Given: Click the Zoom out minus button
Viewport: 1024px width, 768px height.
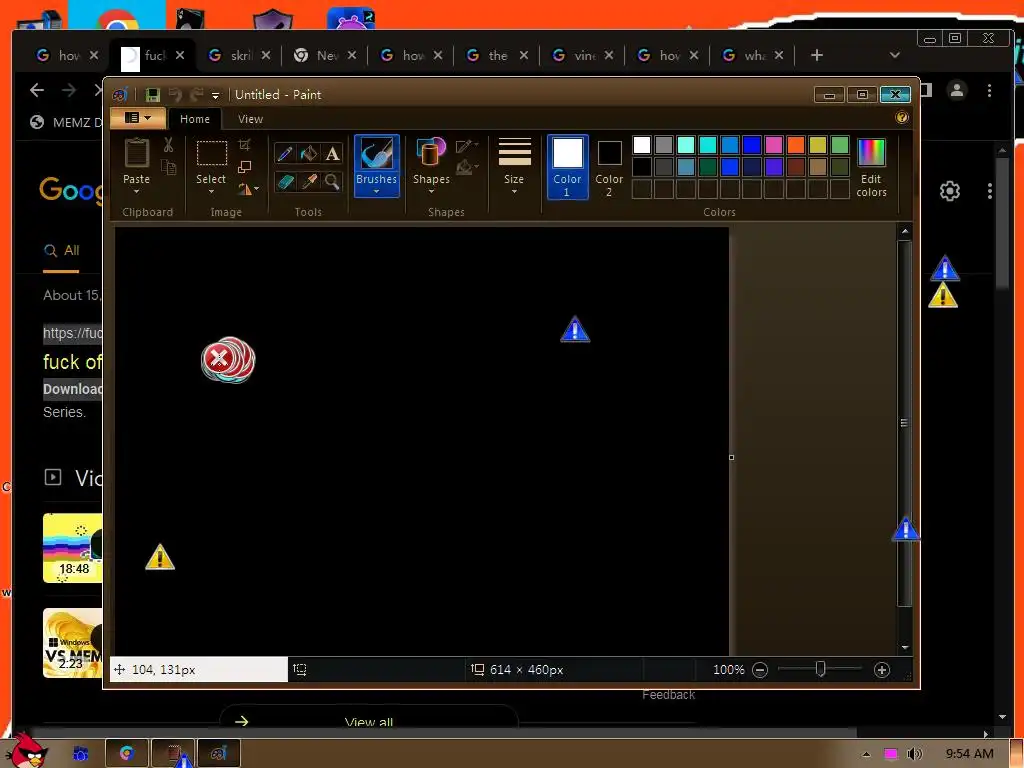Looking at the screenshot, I should tap(760, 670).
